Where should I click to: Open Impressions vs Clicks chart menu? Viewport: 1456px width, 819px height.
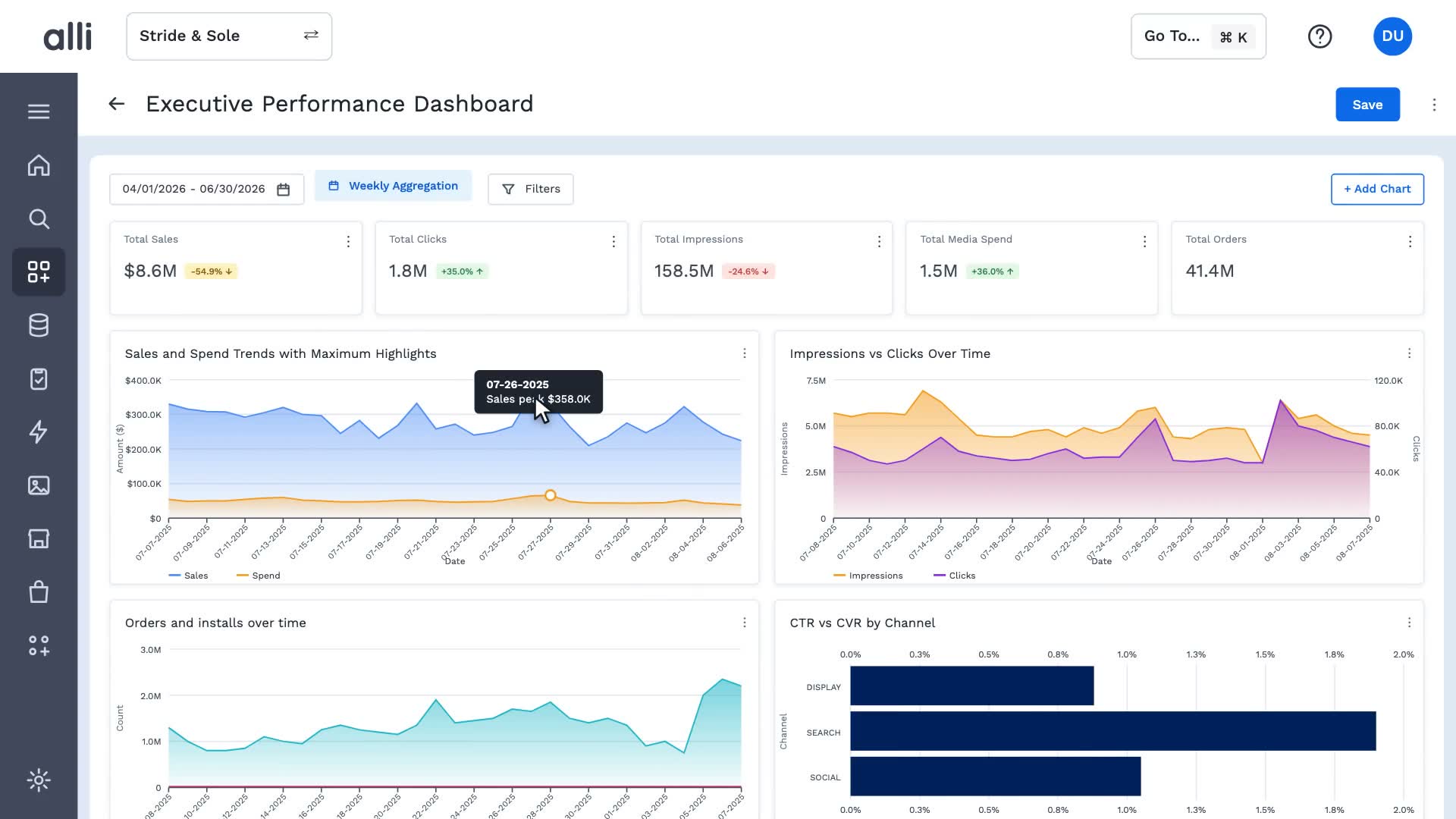point(1409,353)
